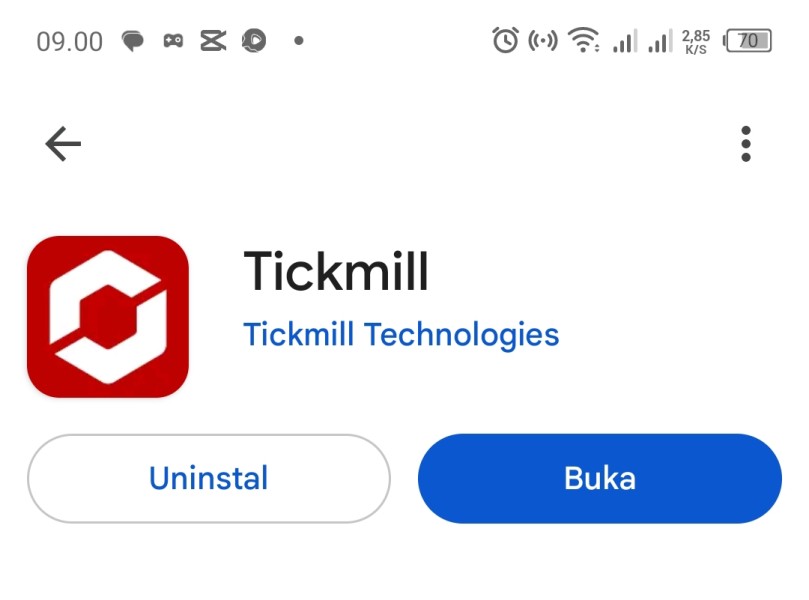
Task: Uninstall the Tickmill app
Action: (x=208, y=478)
